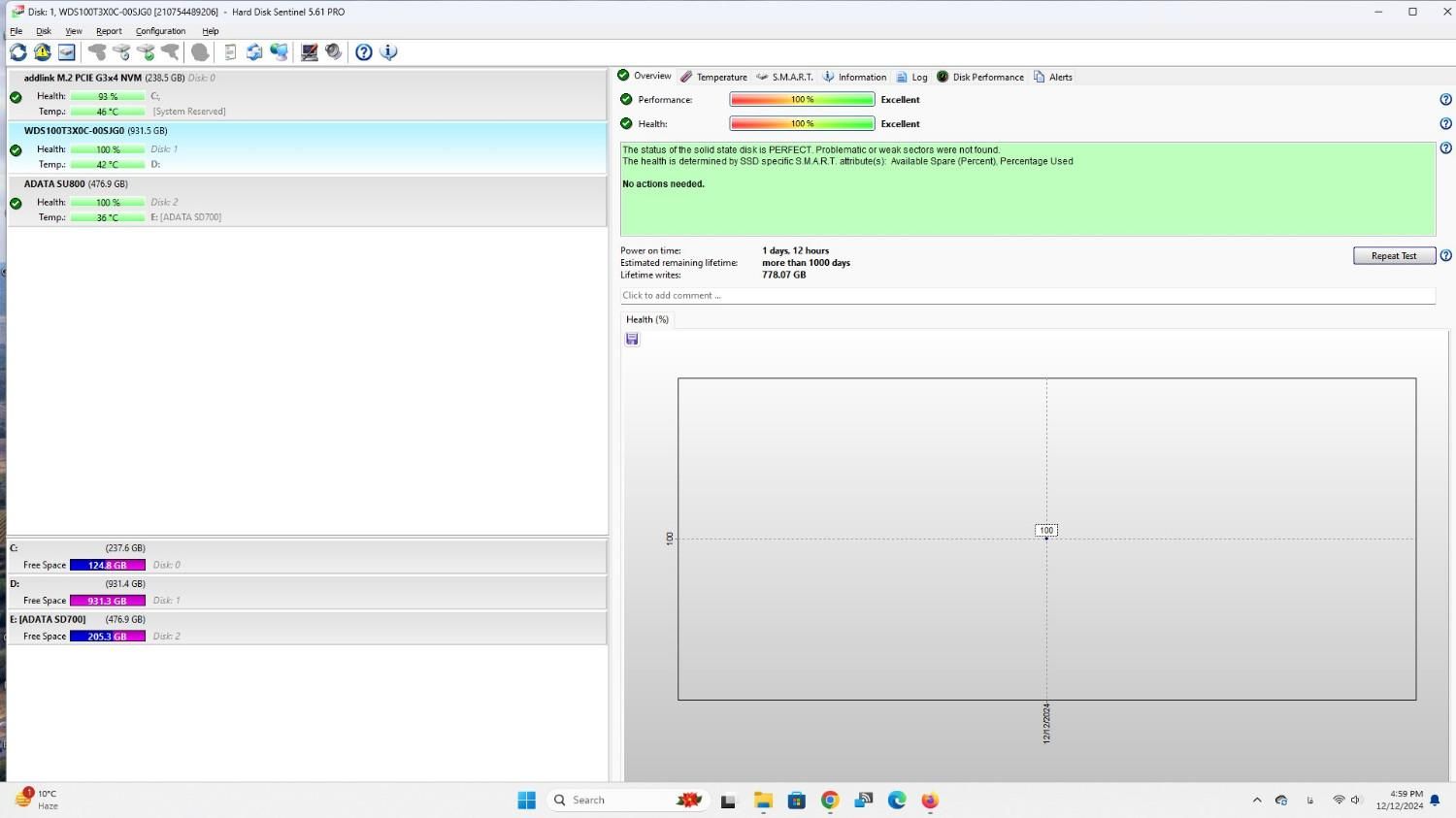The image size is (1456, 818).
Task: Click the help icon next to Repeat Test
Action: tap(1445, 256)
